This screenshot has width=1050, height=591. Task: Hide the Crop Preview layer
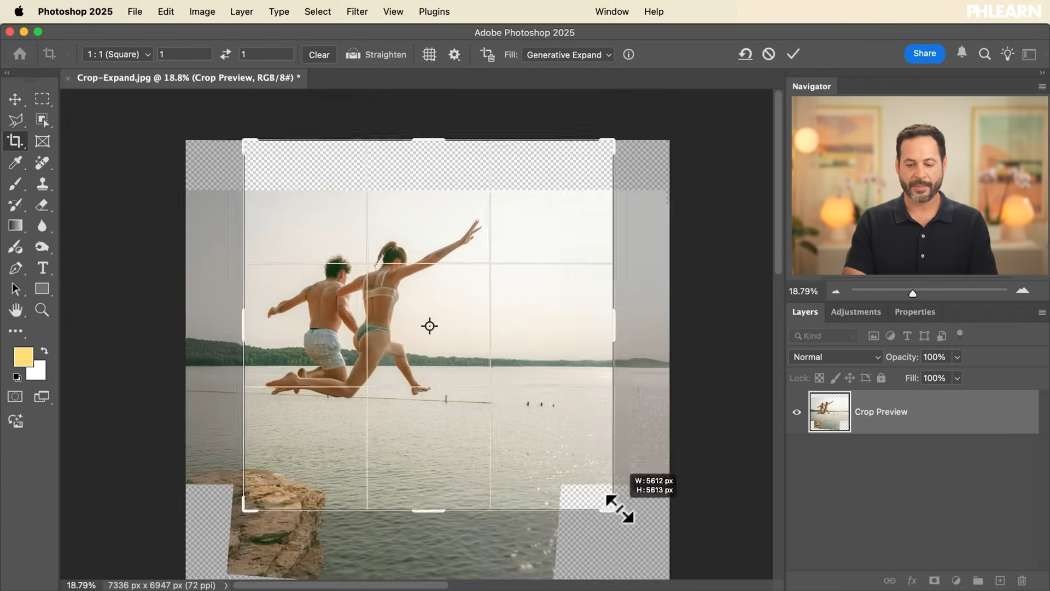[x=796, y=412]
